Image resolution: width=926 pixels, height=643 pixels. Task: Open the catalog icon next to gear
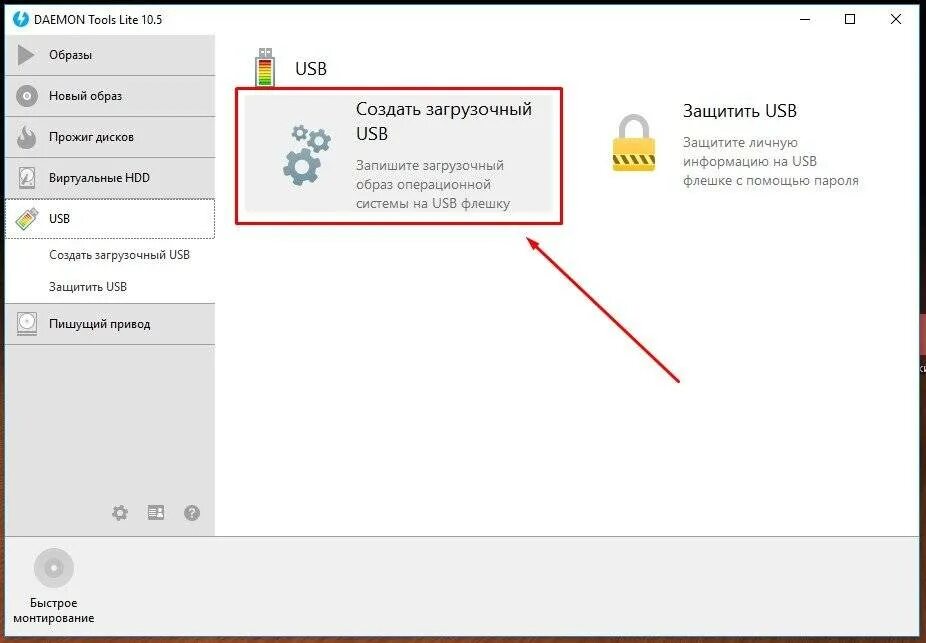click(x=156, y=513)
